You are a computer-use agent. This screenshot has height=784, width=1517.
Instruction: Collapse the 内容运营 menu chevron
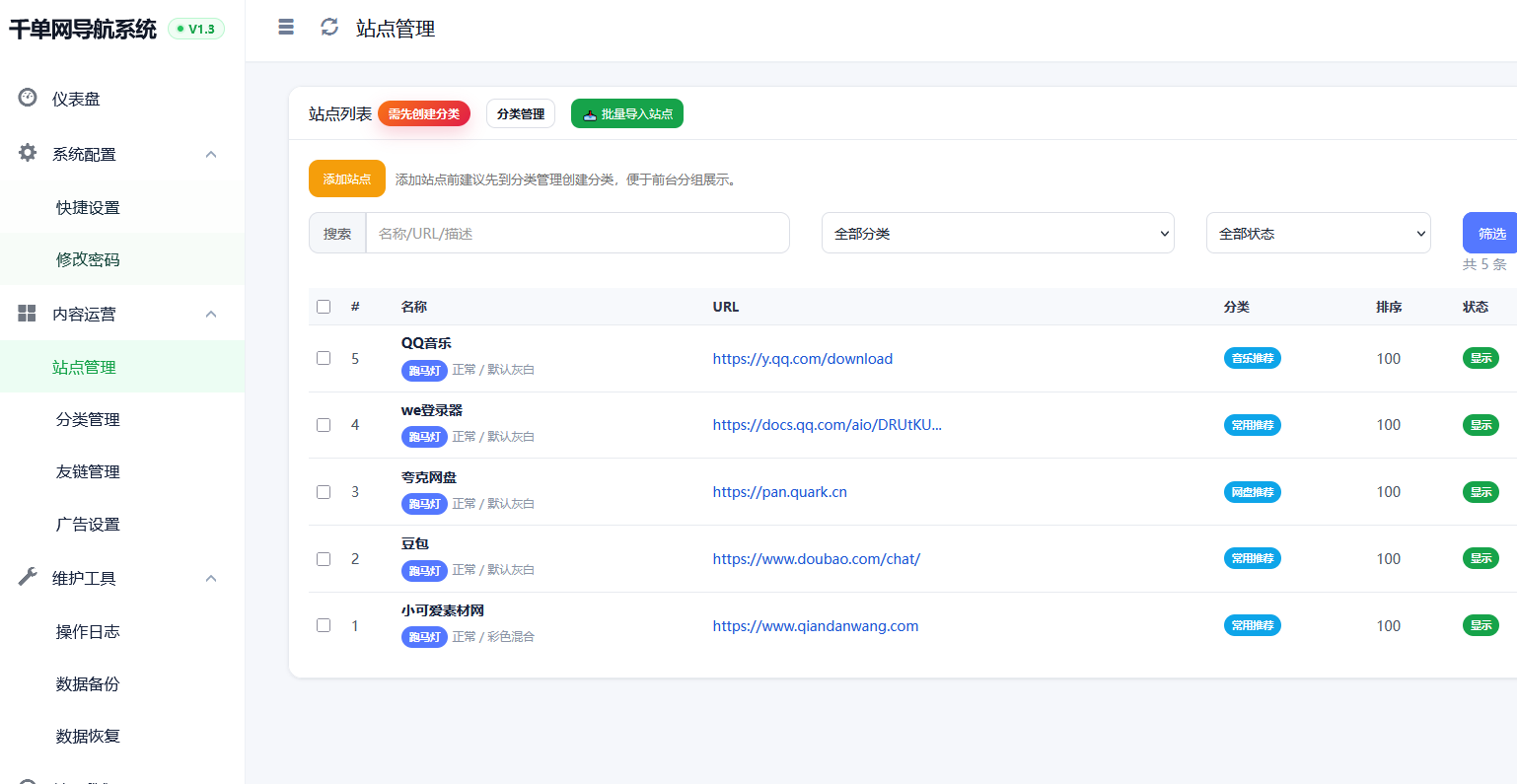tap(211, 314)
